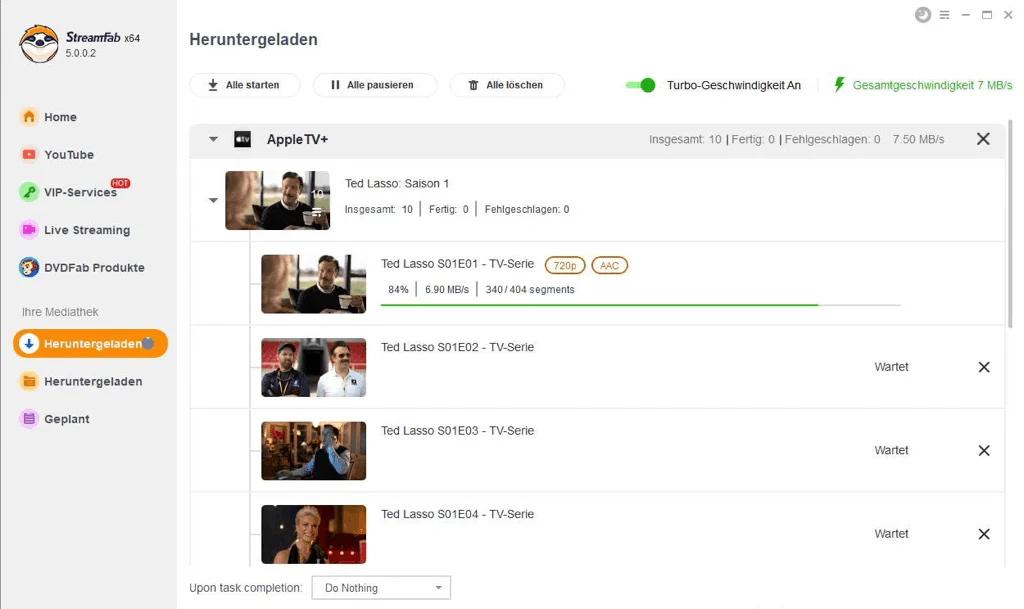This screenshot has height=609, width=1024.
Task: Click the orange folder icon in Mediathek
Action: pyautogui.click(x=29, y=381)
